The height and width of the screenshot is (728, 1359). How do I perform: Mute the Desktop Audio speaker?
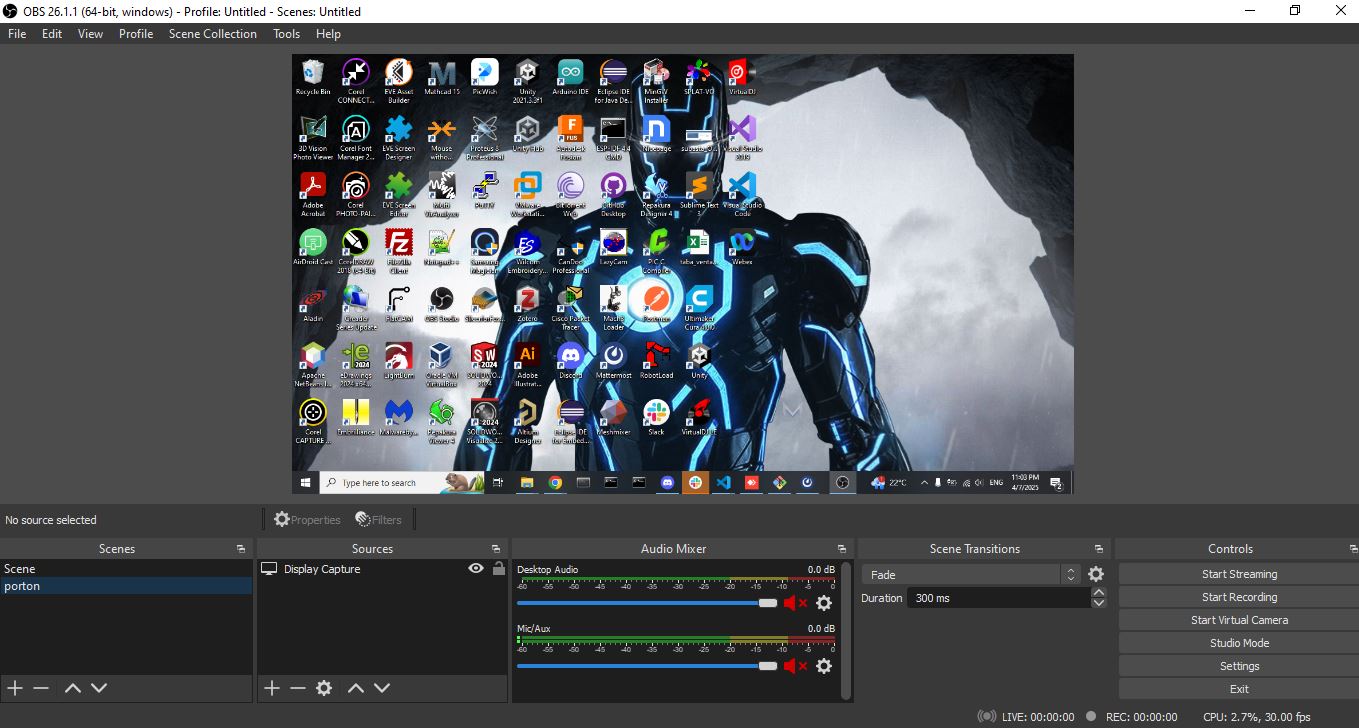[794, 603]
